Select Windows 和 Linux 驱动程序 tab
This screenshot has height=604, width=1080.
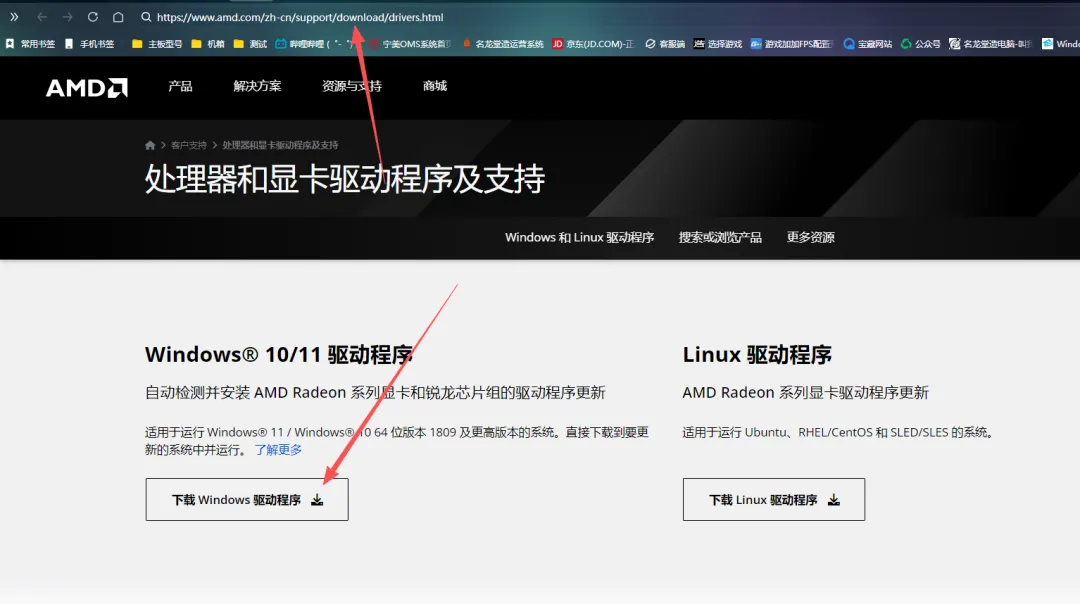pyautogui.click(x=579, y=238)
